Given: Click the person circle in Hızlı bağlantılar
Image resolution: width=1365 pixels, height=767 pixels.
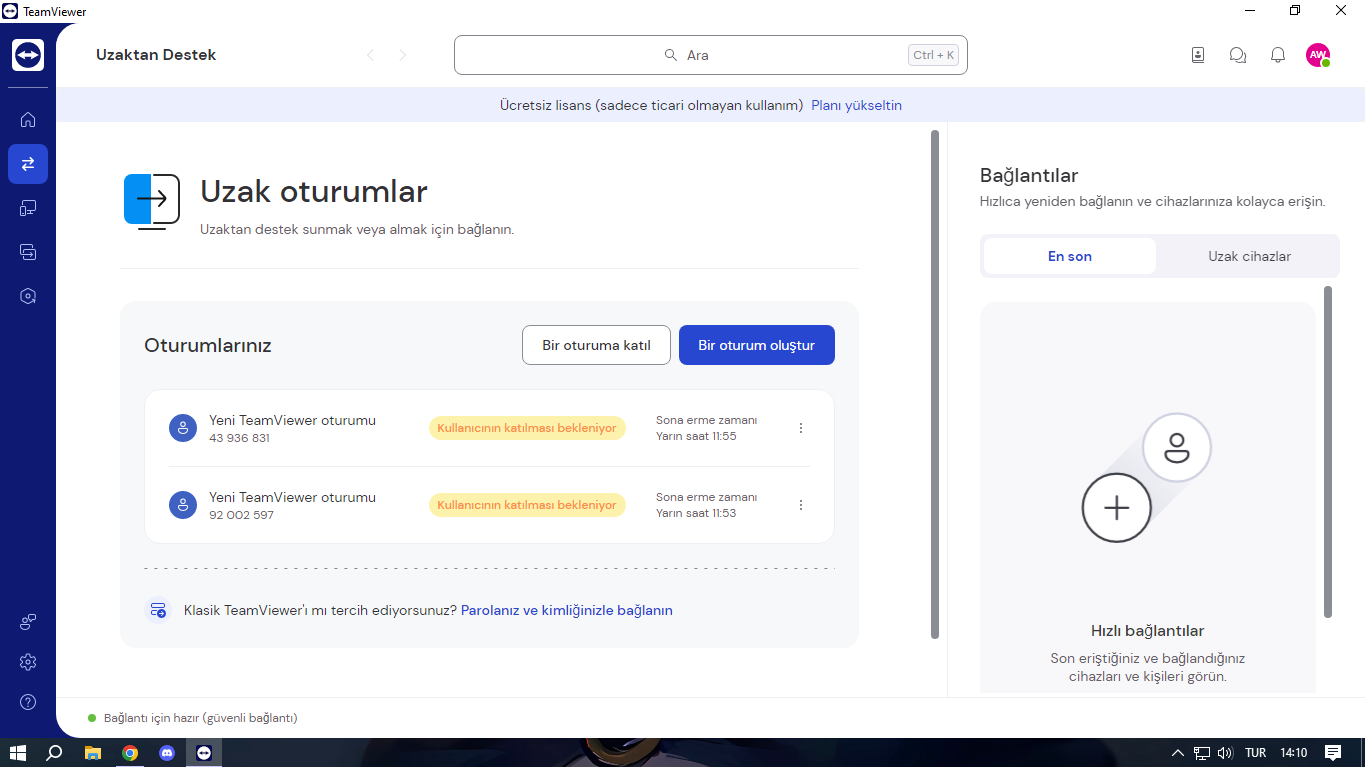Looking at the screenshot, I should [x=1177, y=448].
